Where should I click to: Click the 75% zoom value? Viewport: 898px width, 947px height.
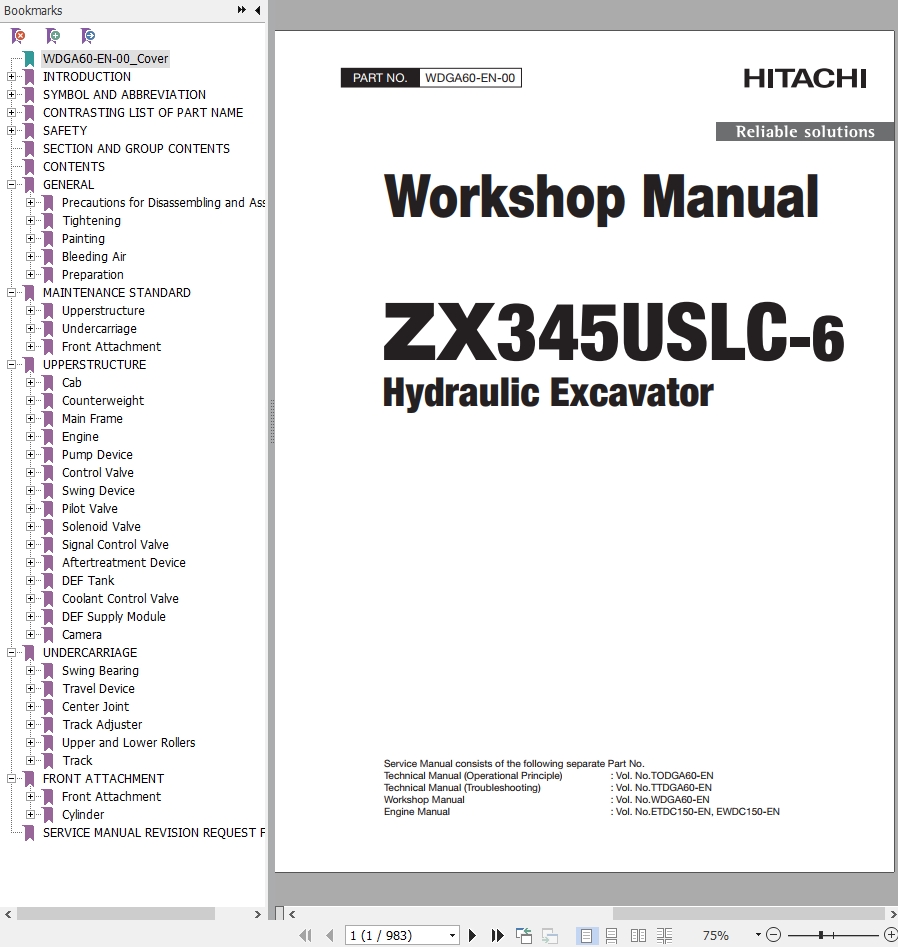point(716,936)
